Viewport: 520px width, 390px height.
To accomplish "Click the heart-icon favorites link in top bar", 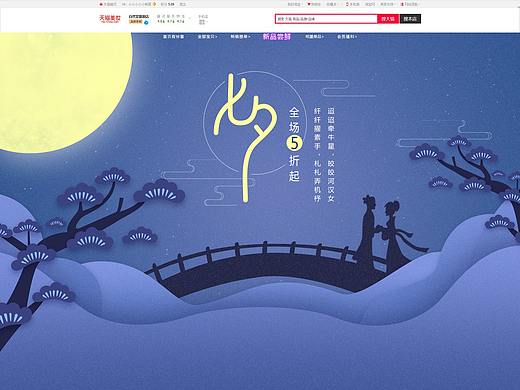I will click(314, 4).
